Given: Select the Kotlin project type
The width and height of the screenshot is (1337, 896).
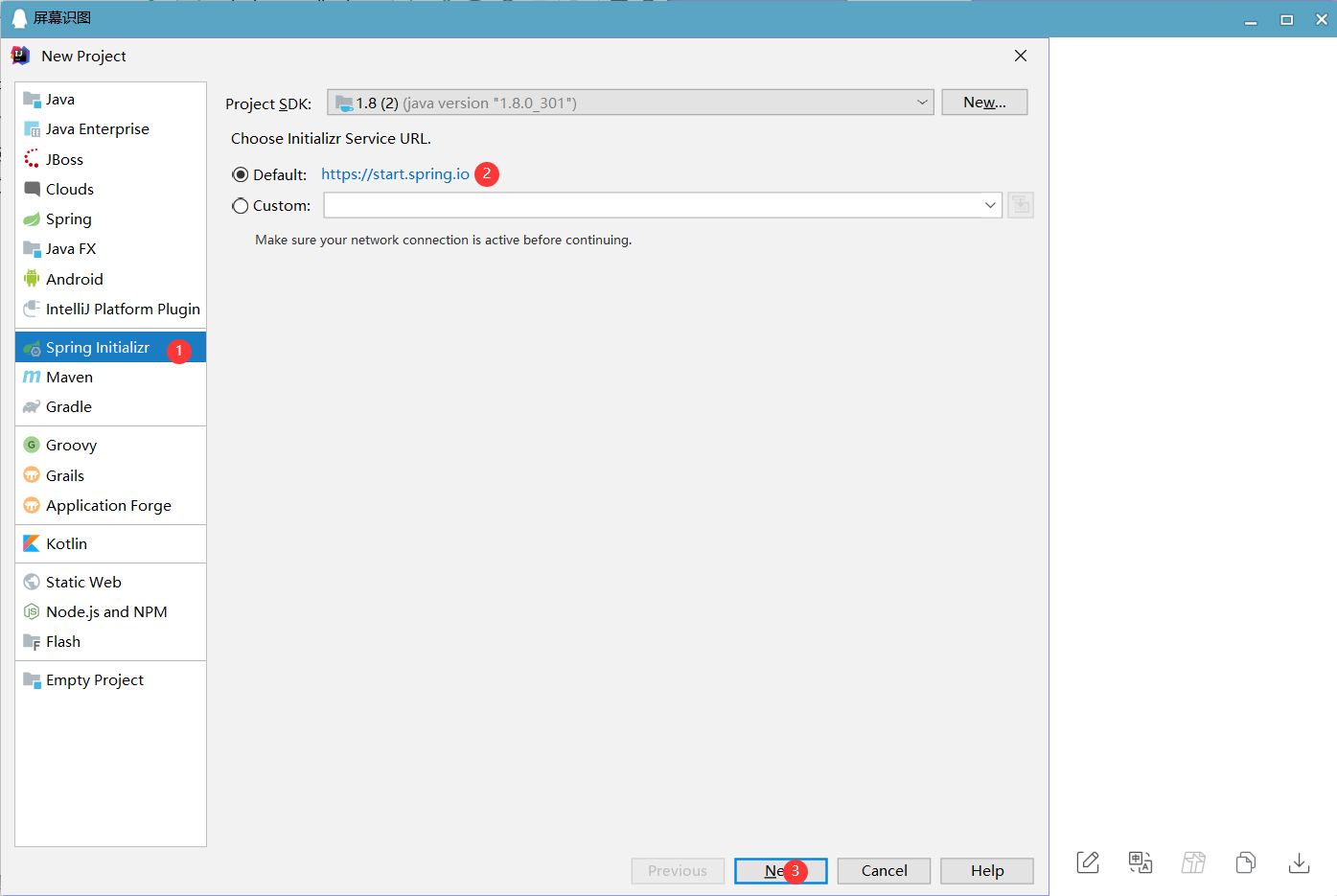Looking at the screenshot, I should point(110,543).
